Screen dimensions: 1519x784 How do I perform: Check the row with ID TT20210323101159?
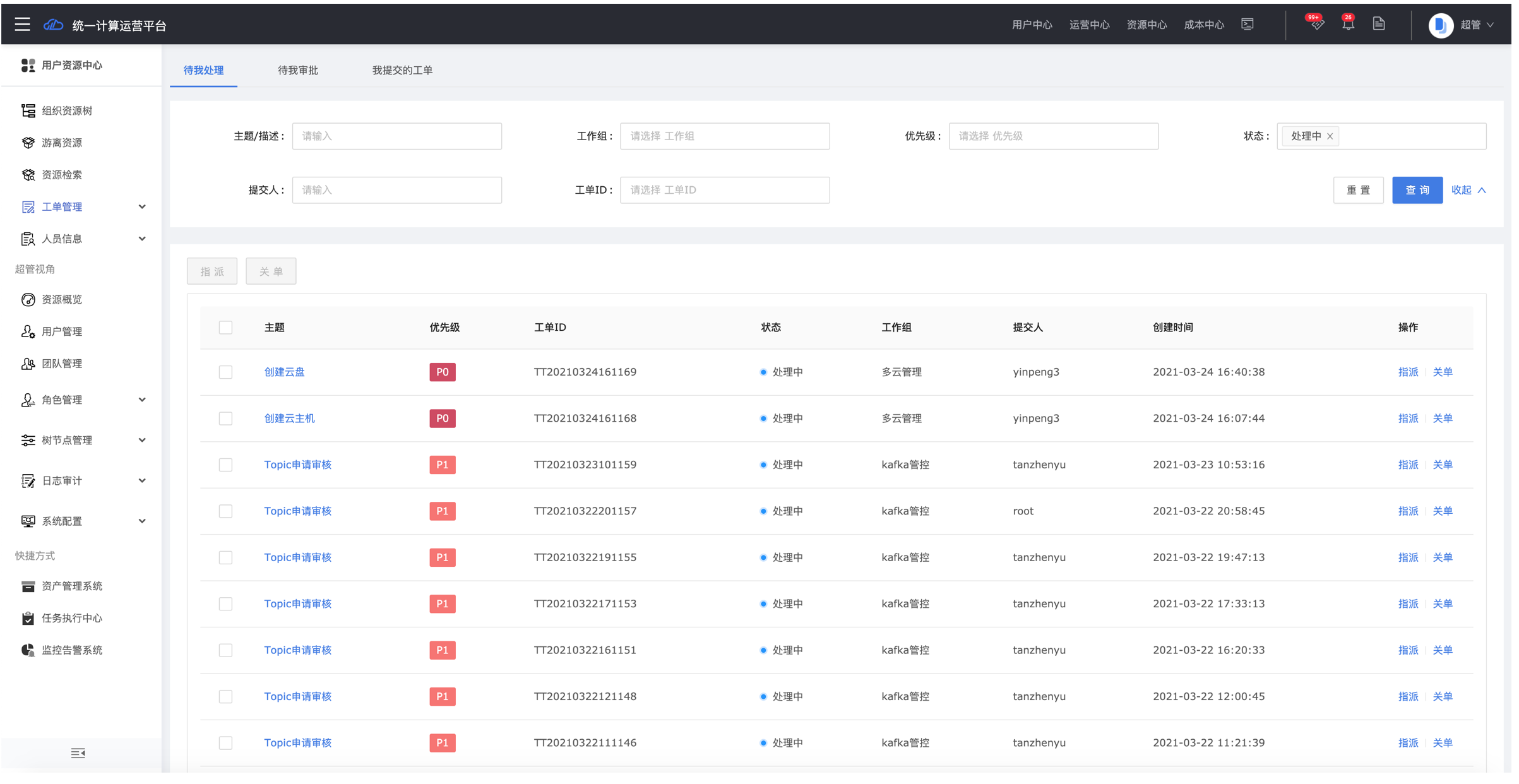(225, 465)
